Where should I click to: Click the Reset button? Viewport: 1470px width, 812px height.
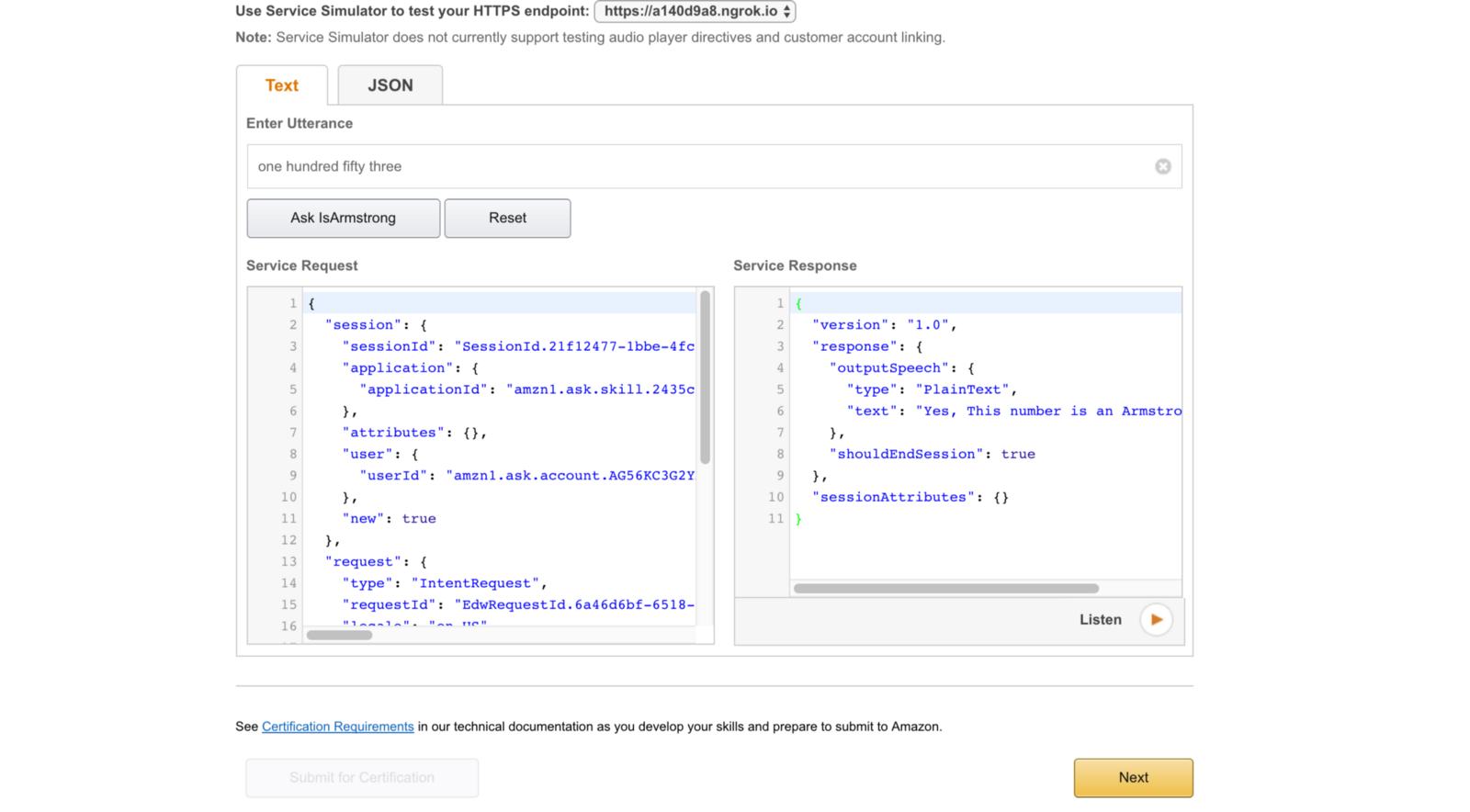507,219
